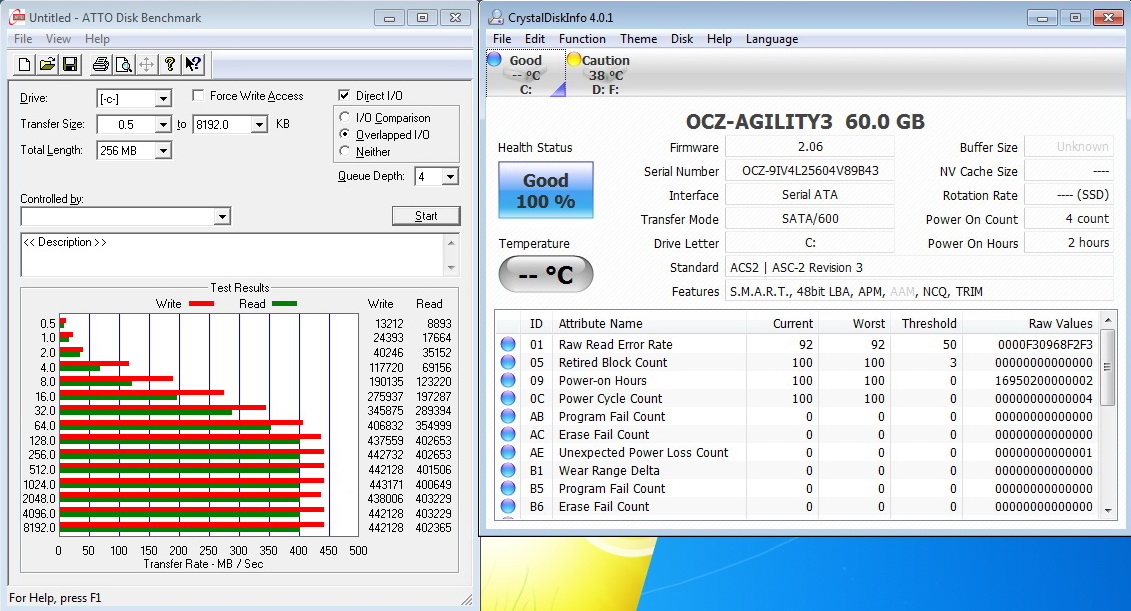Click status orb for Raw Read Error Rate
The height and width of the screenshot is (611, 1131).
[x=509, y=344]
